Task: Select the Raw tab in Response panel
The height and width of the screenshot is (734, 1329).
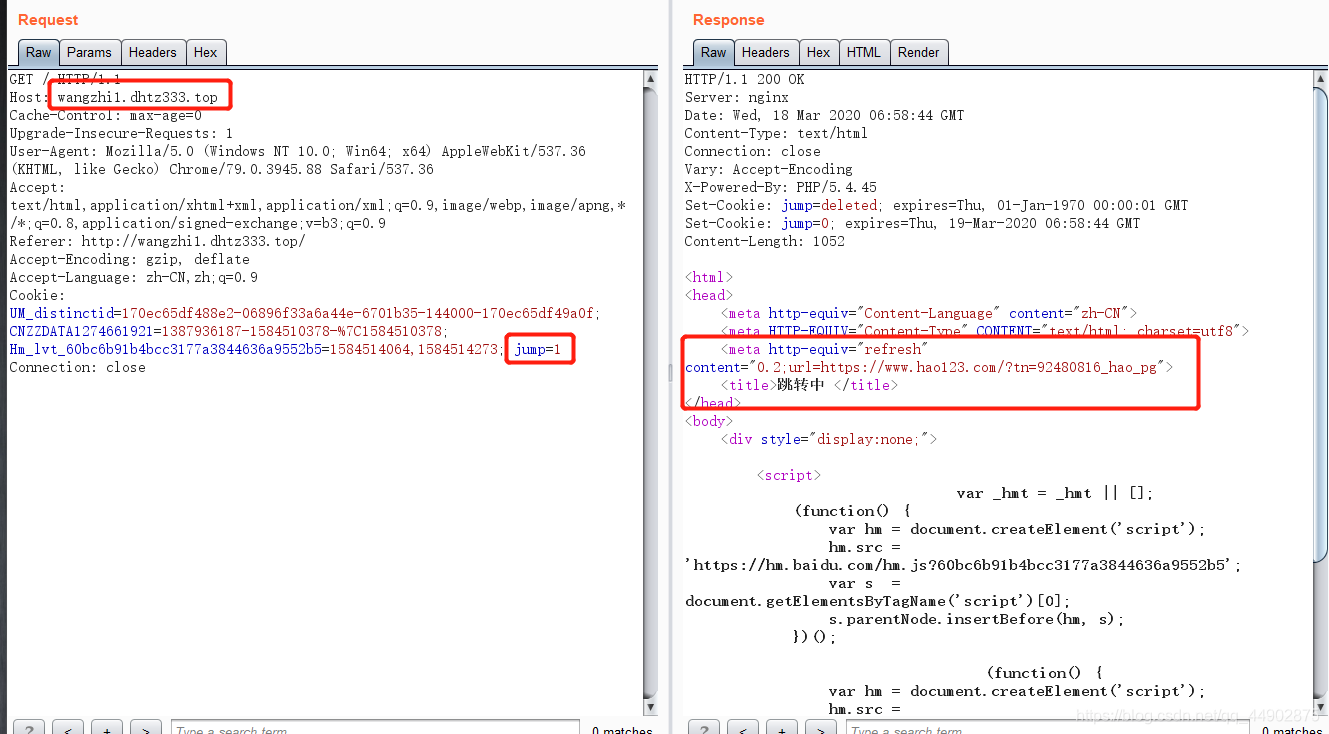Action: point(714,52)
